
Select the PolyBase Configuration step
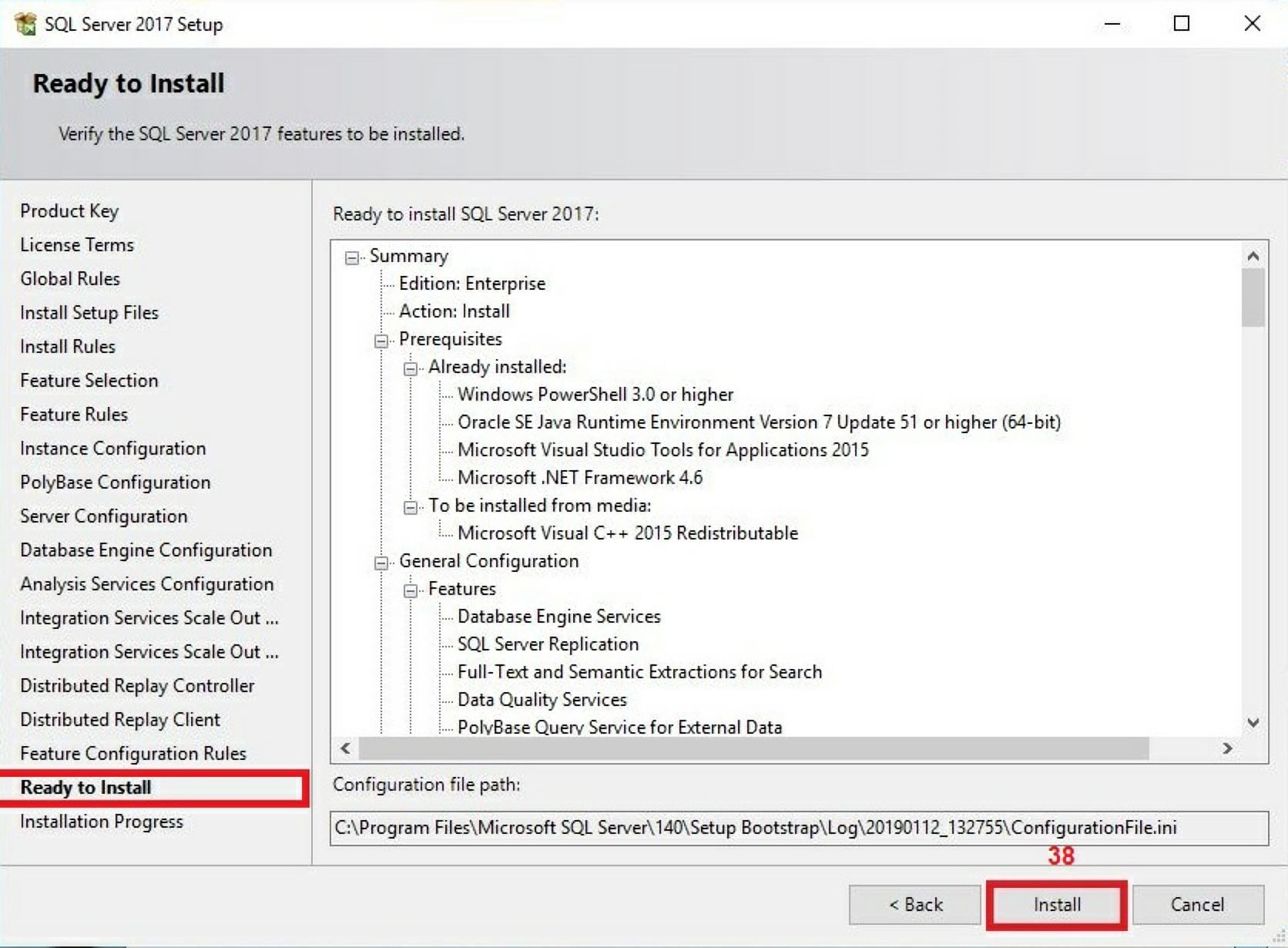pos(116,482)
